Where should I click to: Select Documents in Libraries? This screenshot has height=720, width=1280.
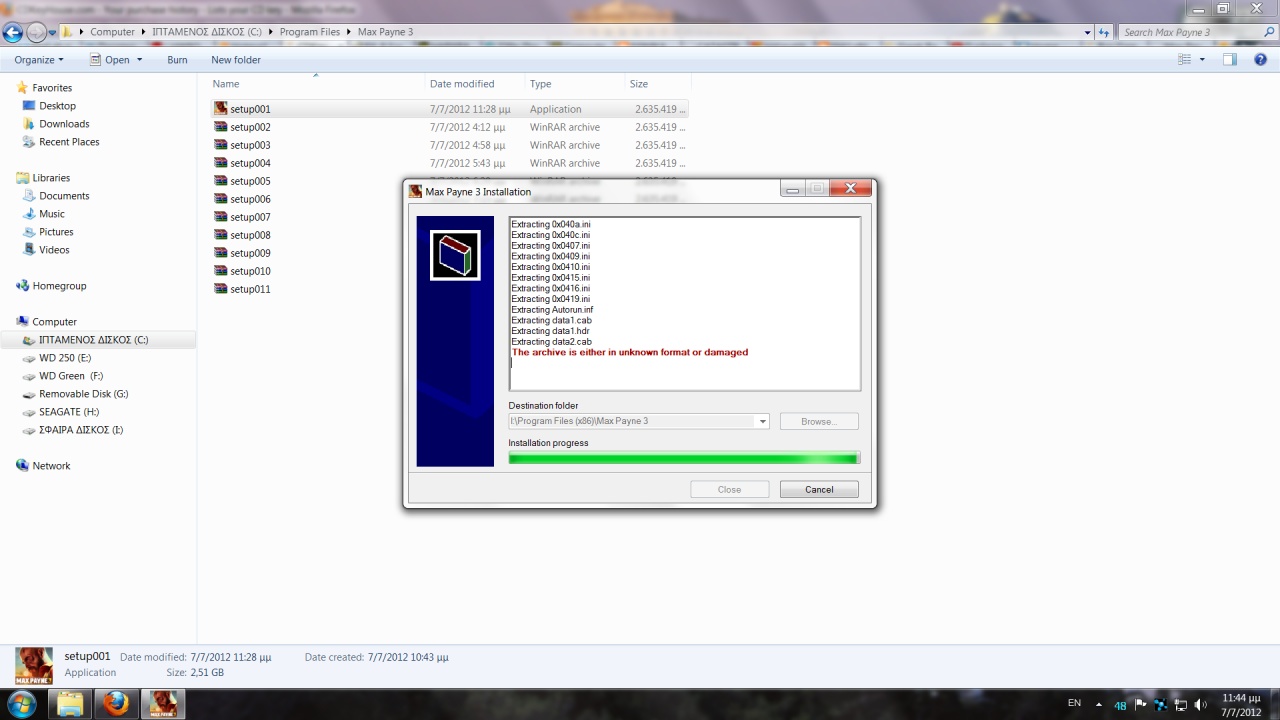coord(64,196)
